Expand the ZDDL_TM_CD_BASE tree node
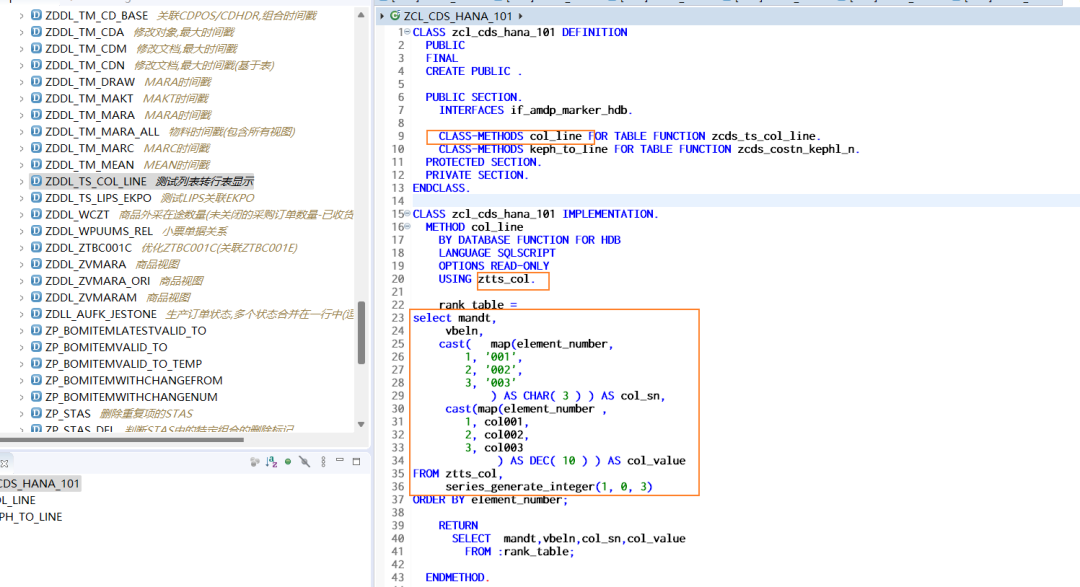The height and width of the screenshot is (587, 1080). (21, 15)
